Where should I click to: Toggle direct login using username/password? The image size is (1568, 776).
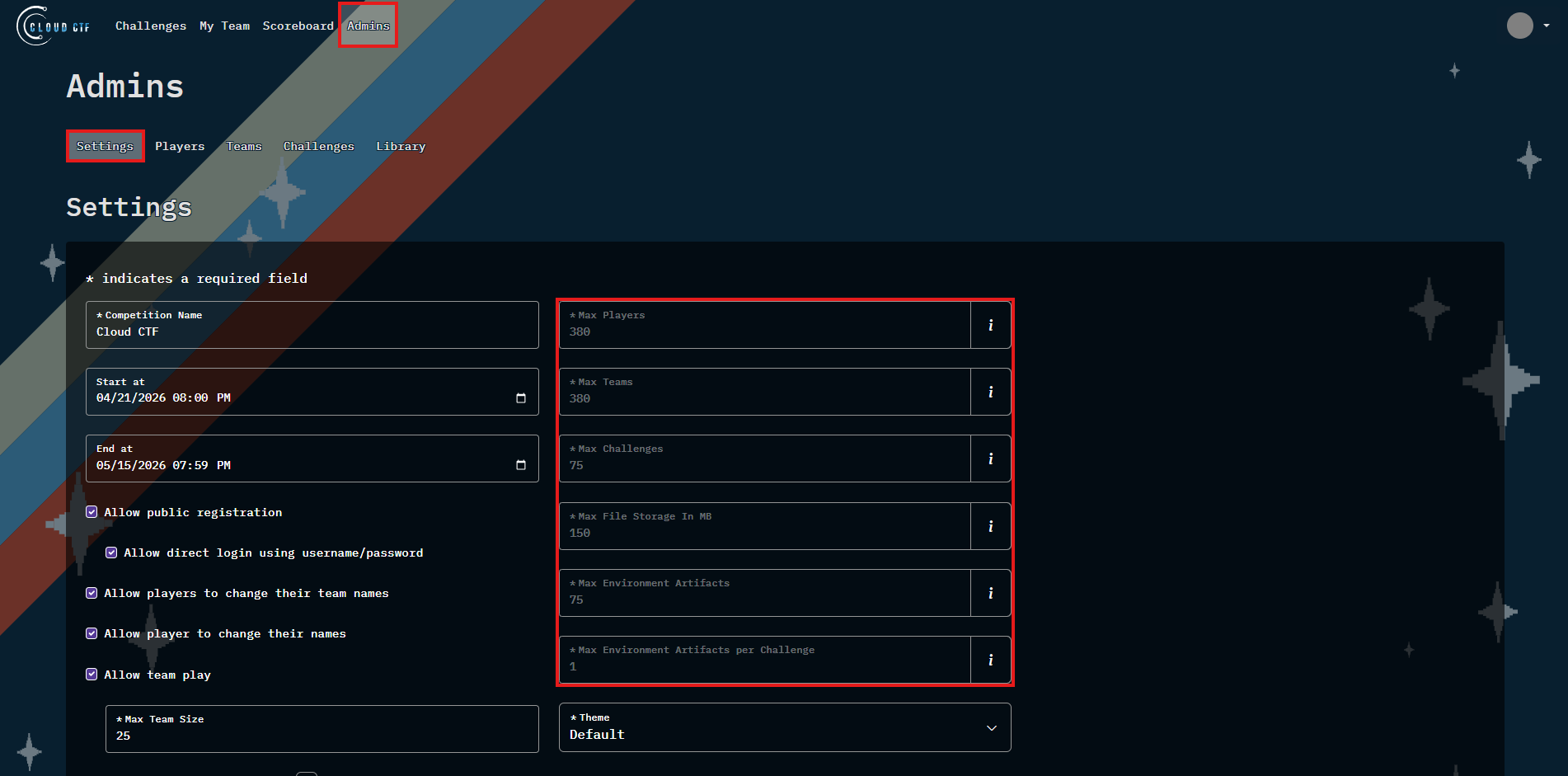click(x=111, y=553)
